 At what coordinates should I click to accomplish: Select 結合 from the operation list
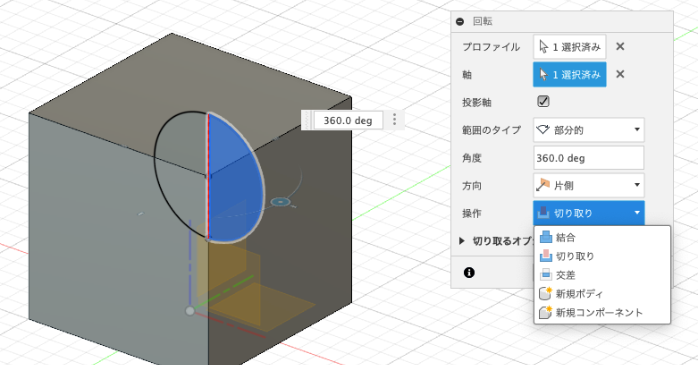602,237
